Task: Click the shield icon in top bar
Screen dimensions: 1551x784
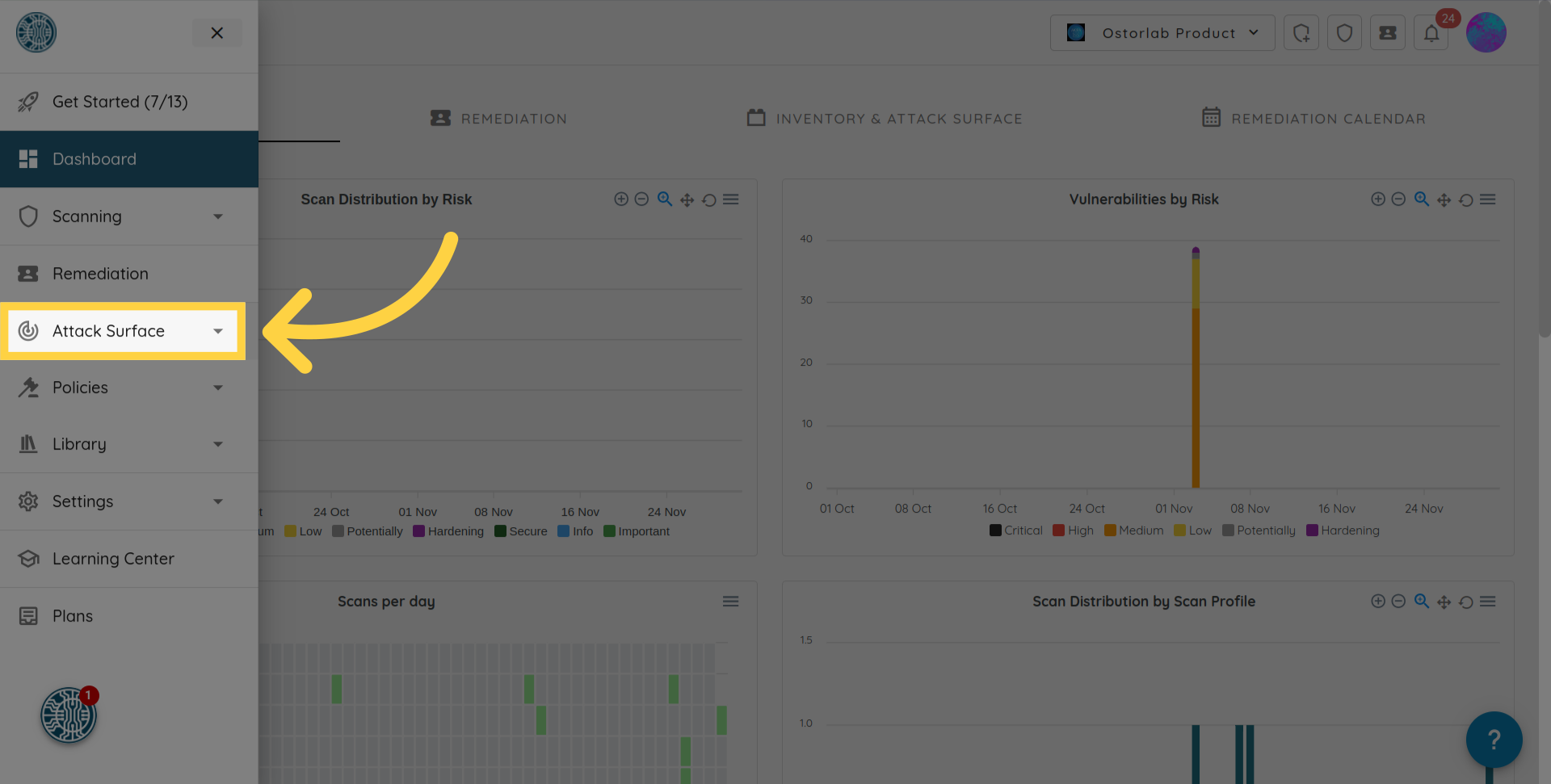Action: (x=1344, y=33)
